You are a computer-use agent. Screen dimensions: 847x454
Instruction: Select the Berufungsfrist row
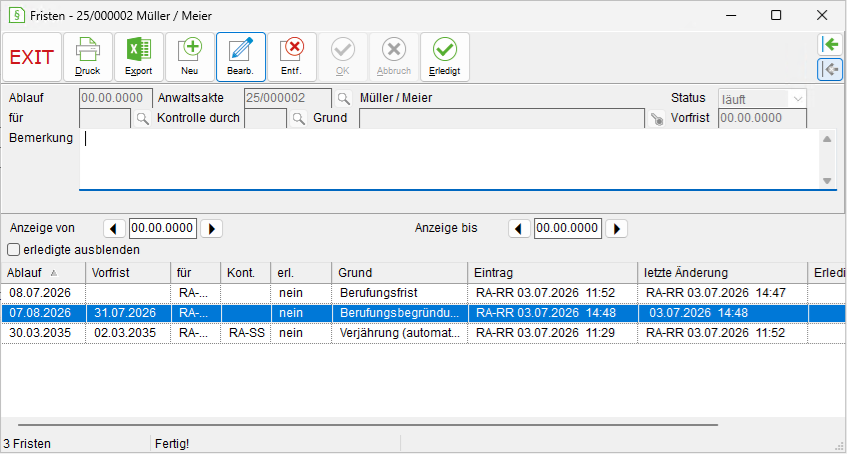(424, 293)
